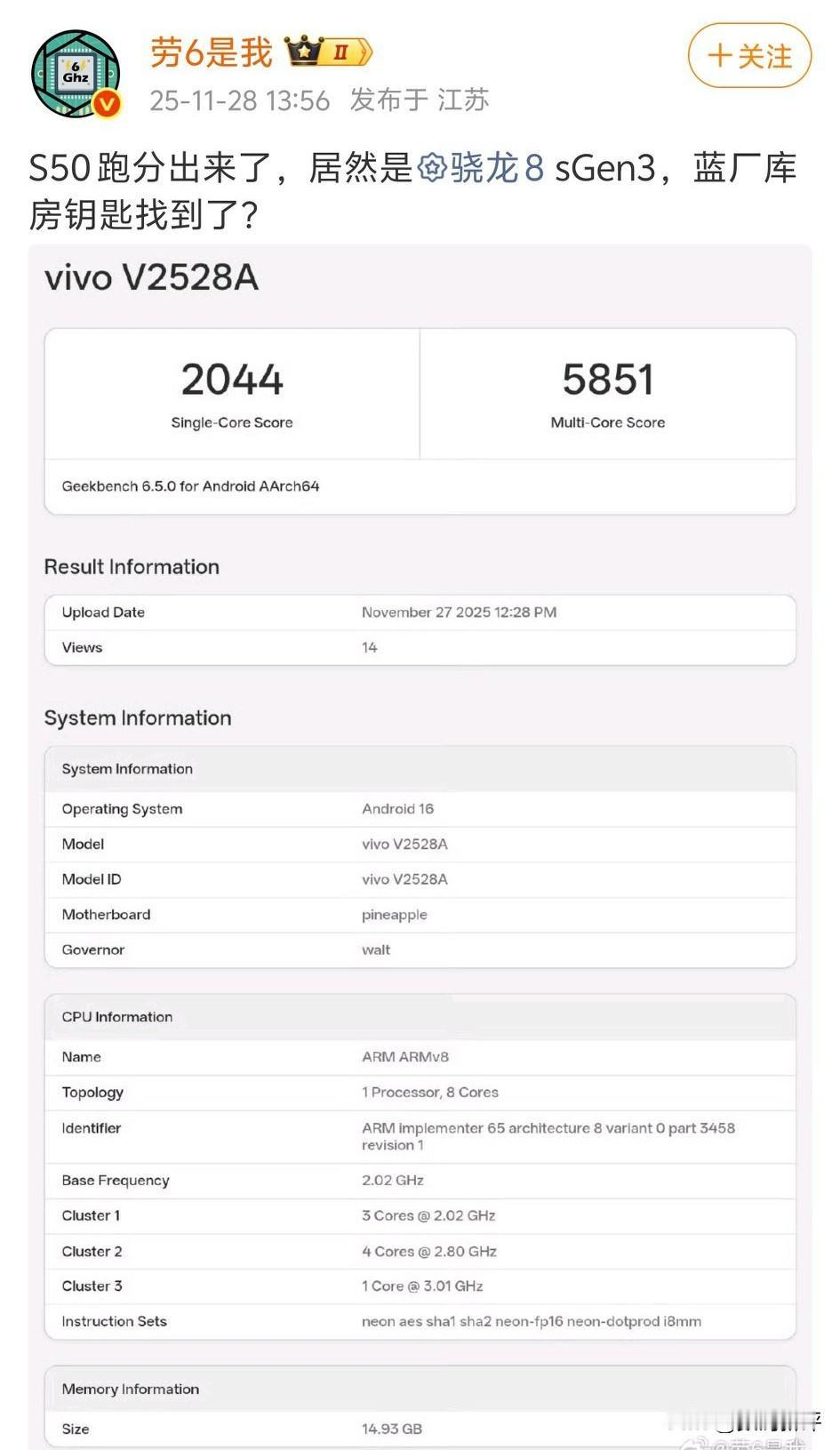The image size is (840, 1450).
Task: Click the pineapple motherboard value
Action: (394, 916)
